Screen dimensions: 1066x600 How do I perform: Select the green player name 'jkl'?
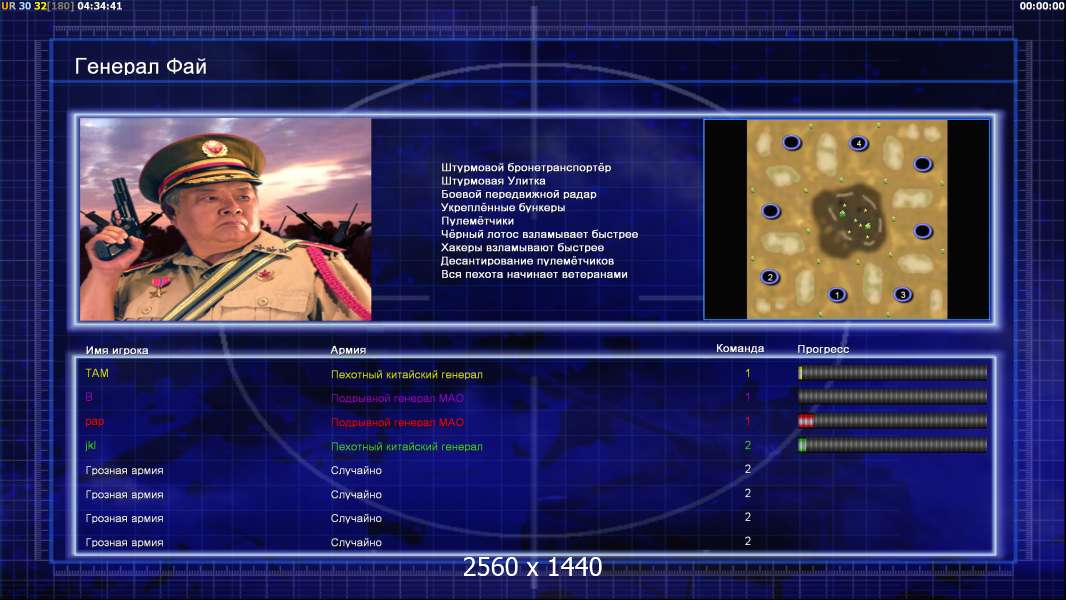click(x=90, y=446)
